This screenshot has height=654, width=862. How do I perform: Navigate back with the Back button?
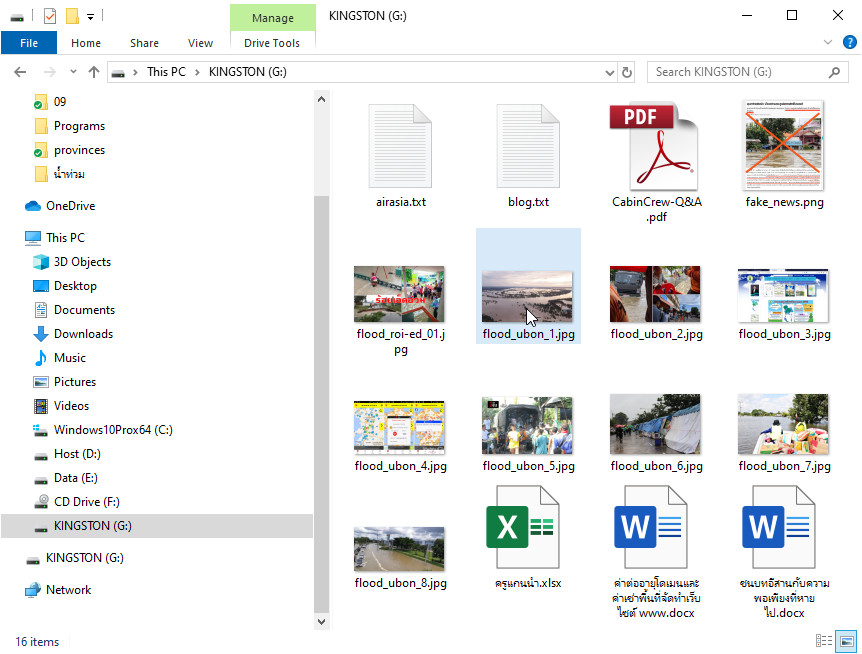click(x=20, y=71)
